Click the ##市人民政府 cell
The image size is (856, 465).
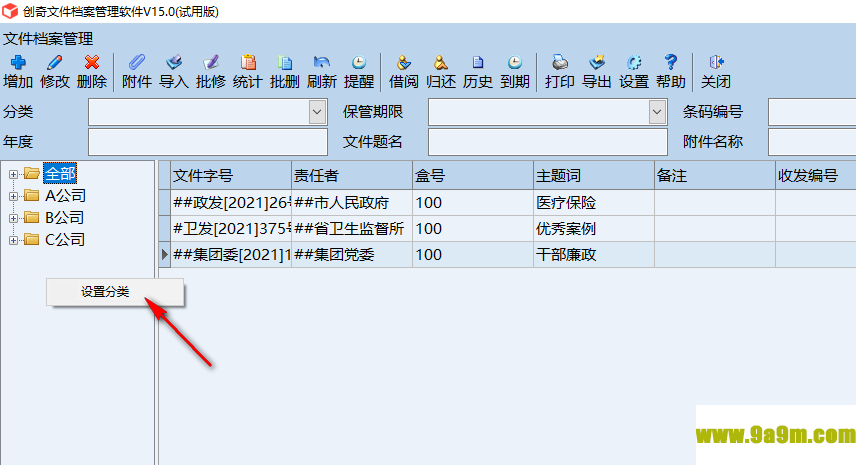point(352,202)
